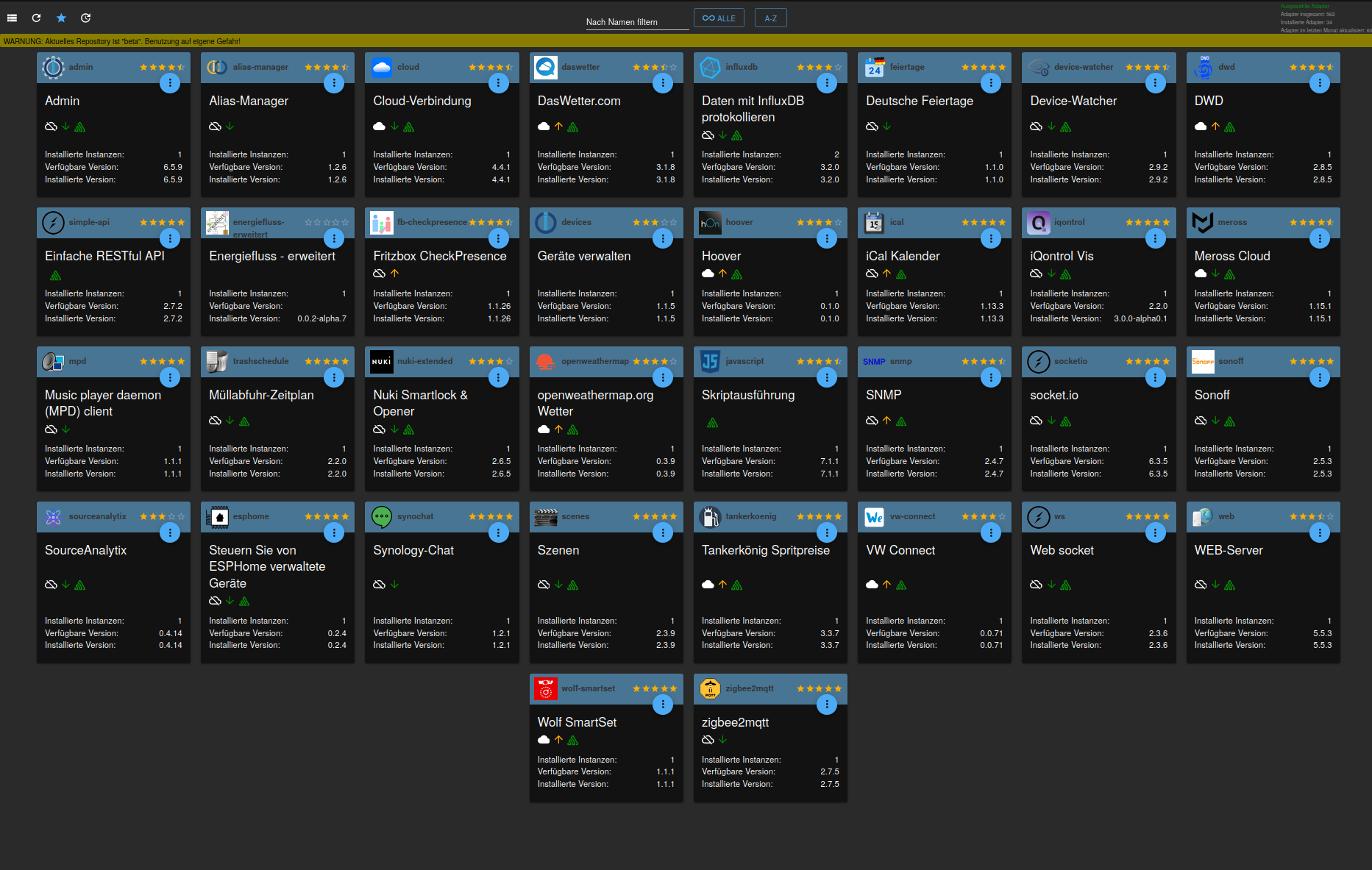Viewport: 1372px width, 870px height.
Task: Click the feiertage calendar icon
Action: [874, 67]
